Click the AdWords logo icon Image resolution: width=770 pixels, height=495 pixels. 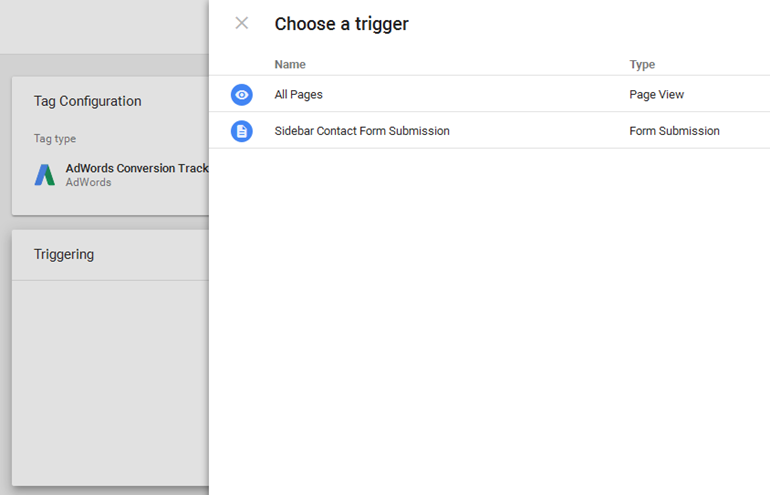coord(45,175)
